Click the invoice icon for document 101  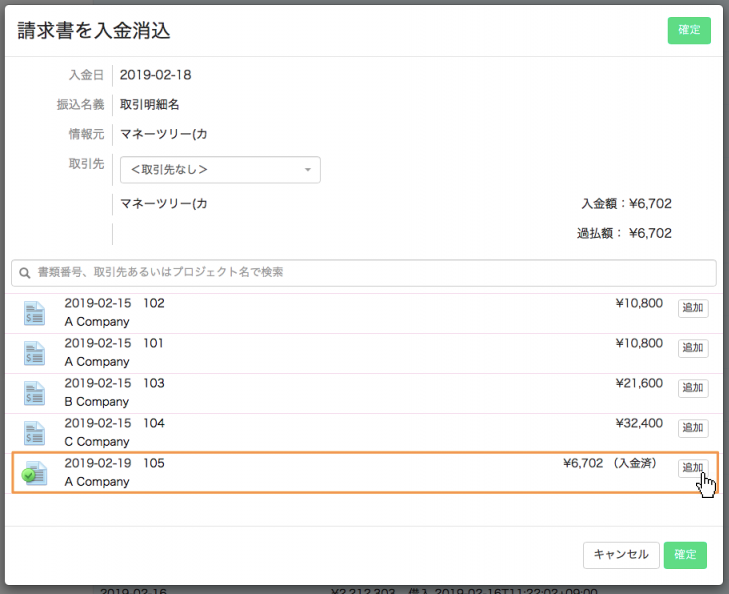[x=34, y=353]
